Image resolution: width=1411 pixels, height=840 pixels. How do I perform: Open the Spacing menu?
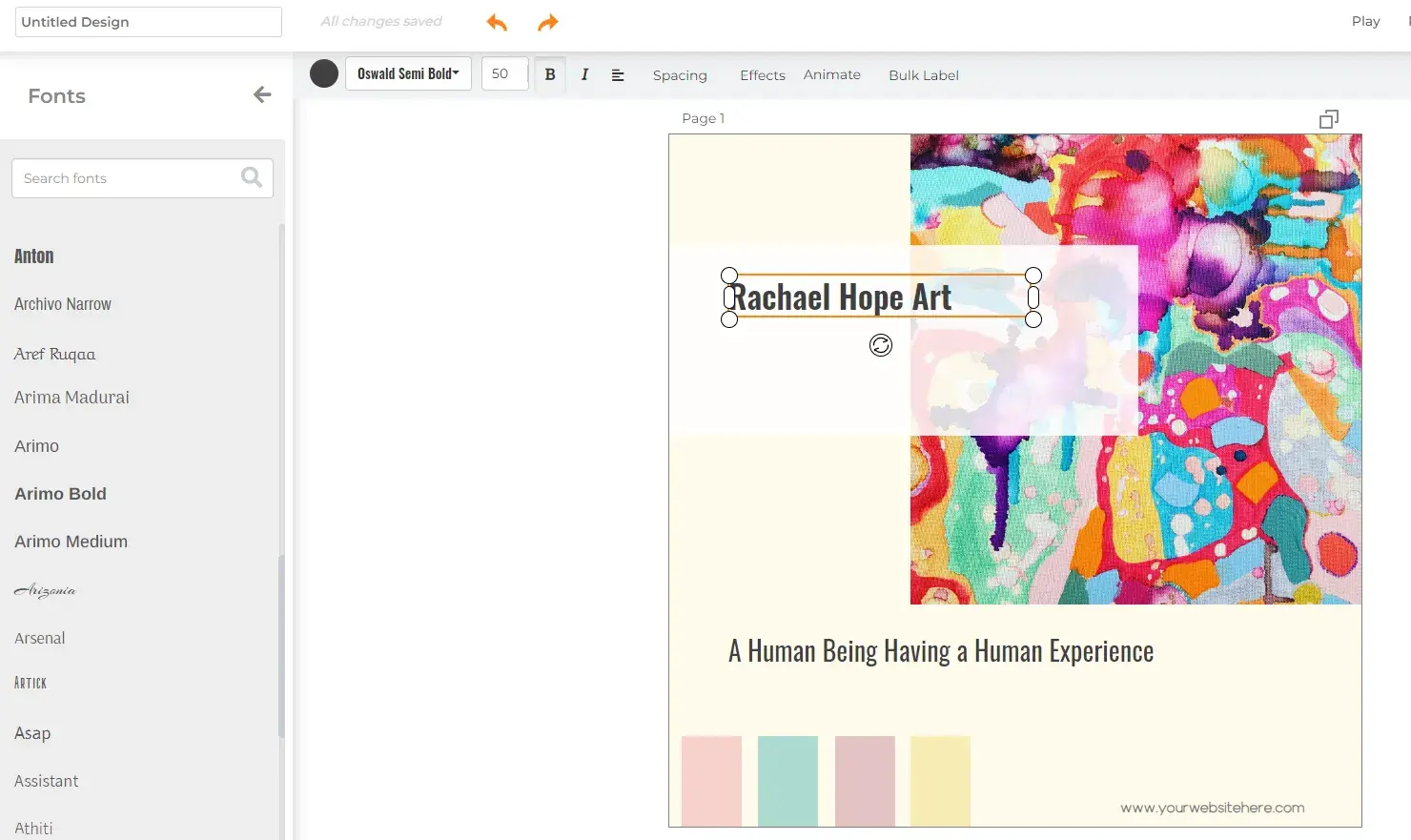[680, 75]
